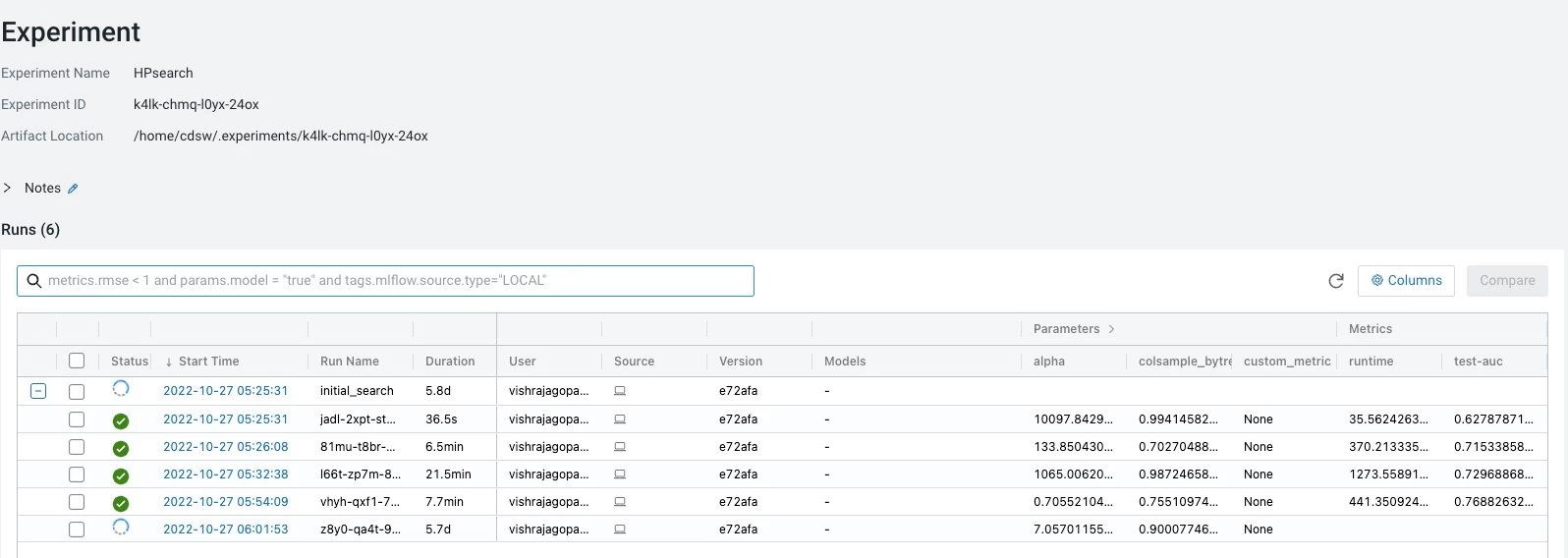1568x558 pixels.
Task: Click the User column header
Action: click(523, 362)
